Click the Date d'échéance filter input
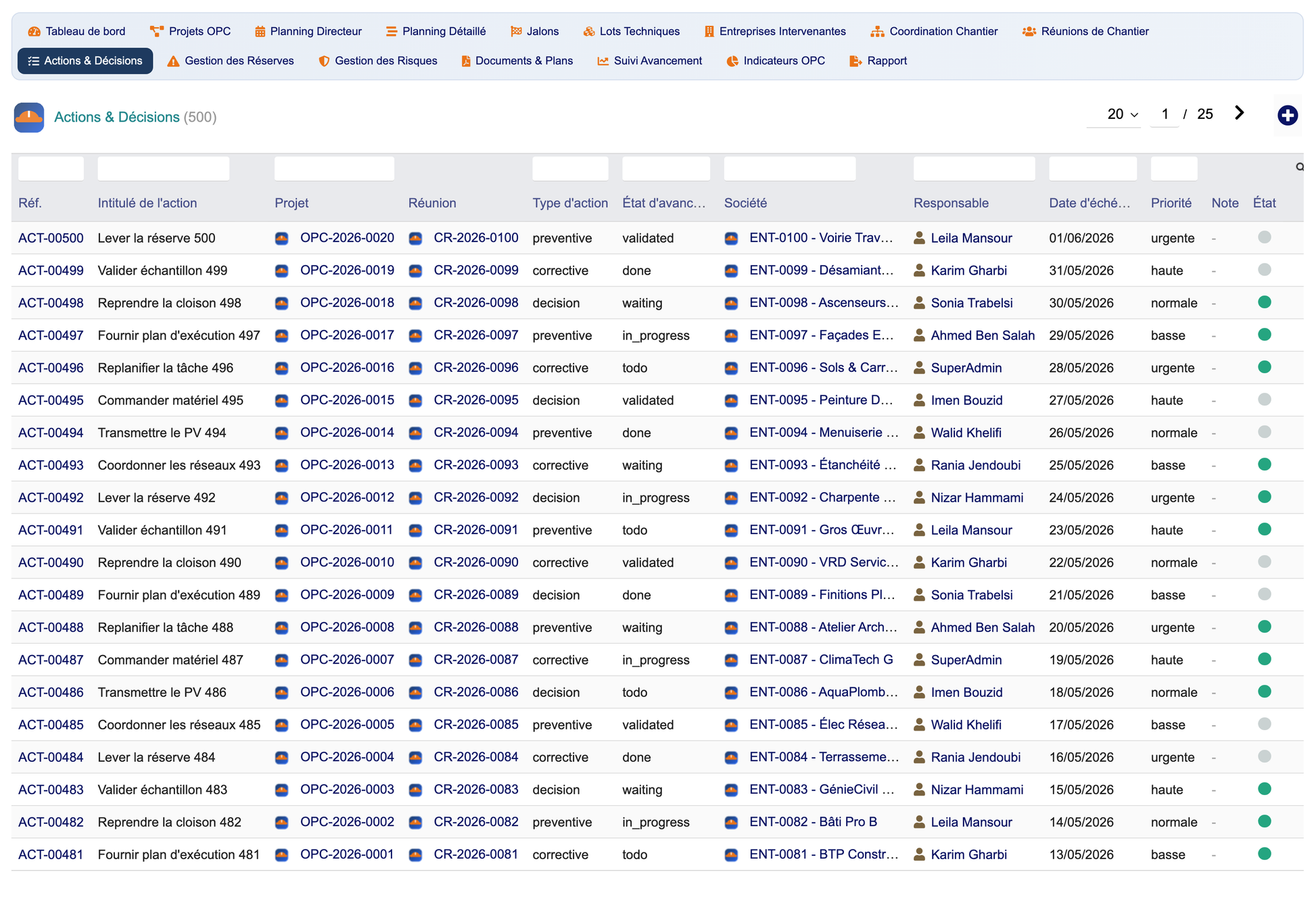Image resolution: width=1316 pixels, height=920 pixels. pos(1092,168)
